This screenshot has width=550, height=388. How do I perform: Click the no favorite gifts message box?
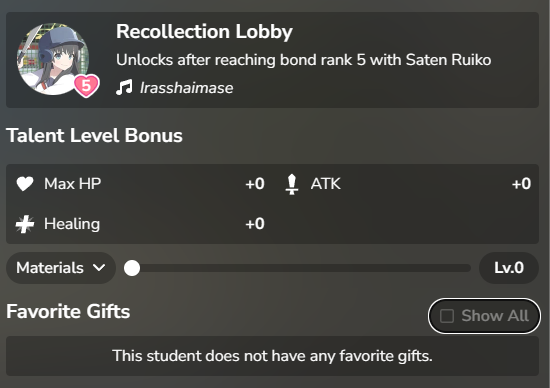272,356
